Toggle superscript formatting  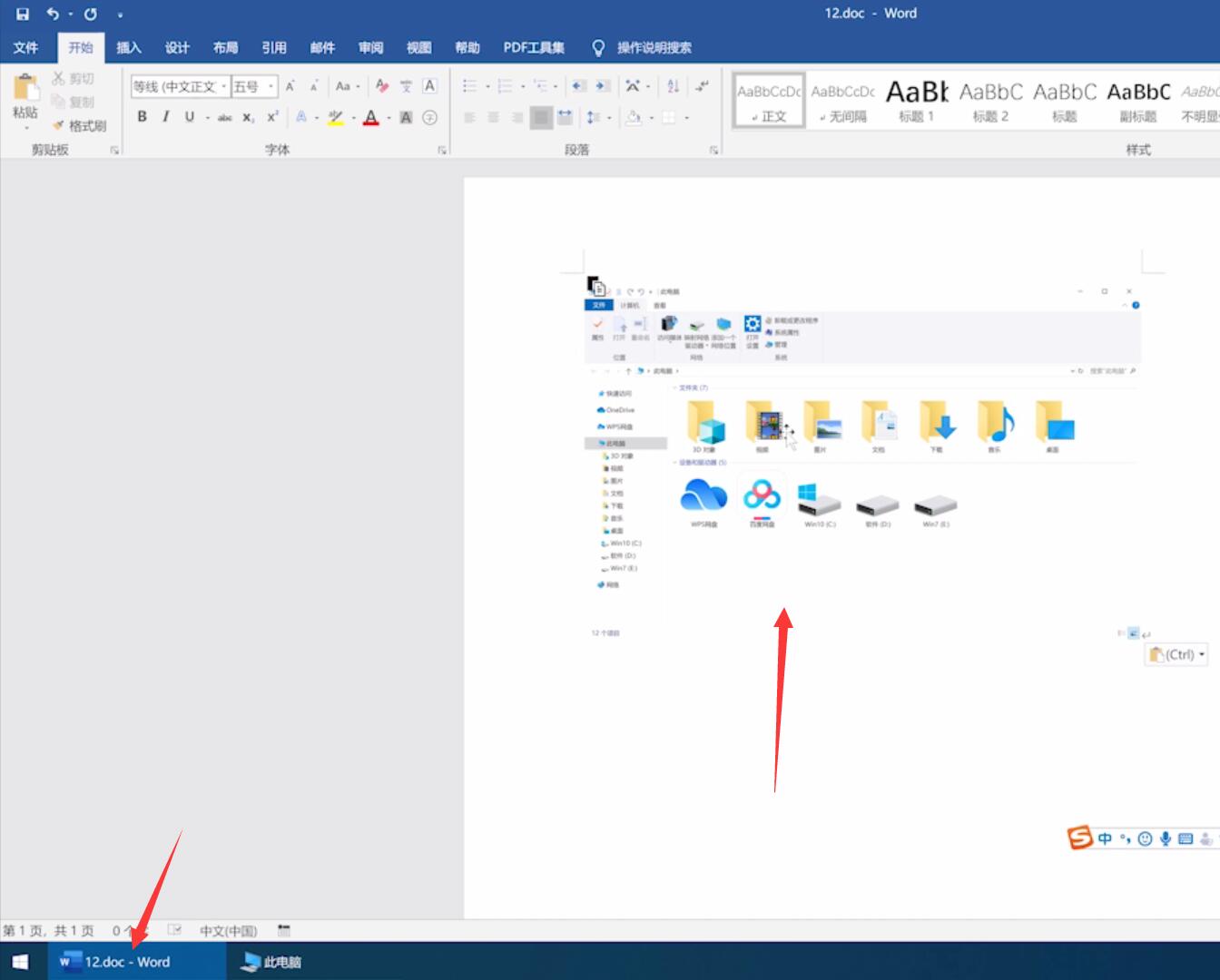(272, 117)
